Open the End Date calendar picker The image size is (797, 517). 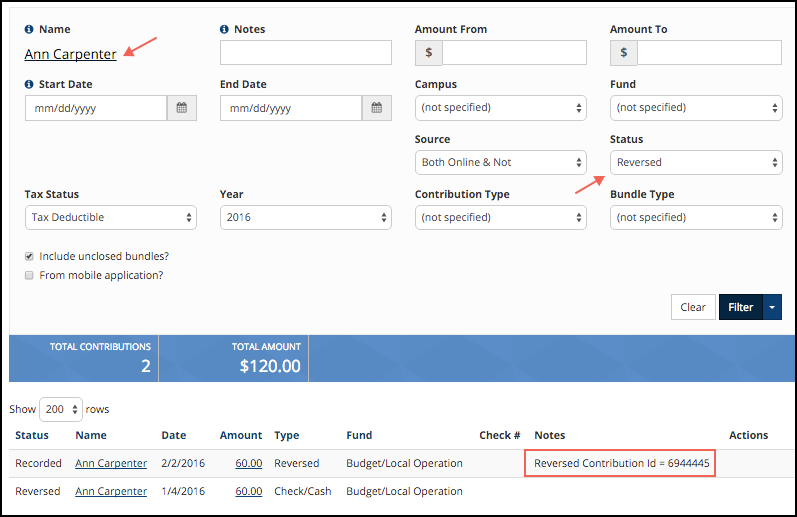tap(377, 108)
